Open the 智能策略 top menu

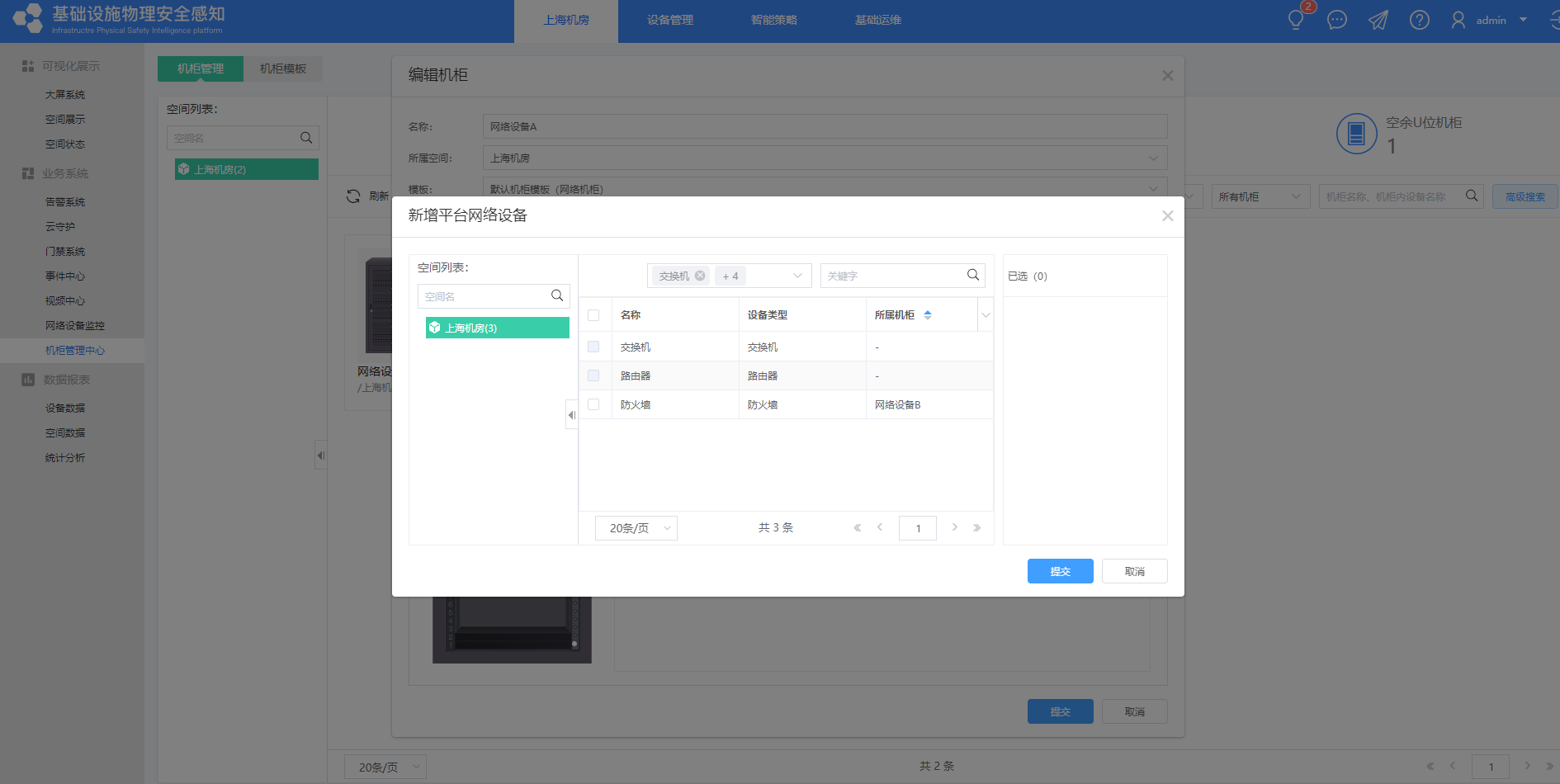pos(774,21)
